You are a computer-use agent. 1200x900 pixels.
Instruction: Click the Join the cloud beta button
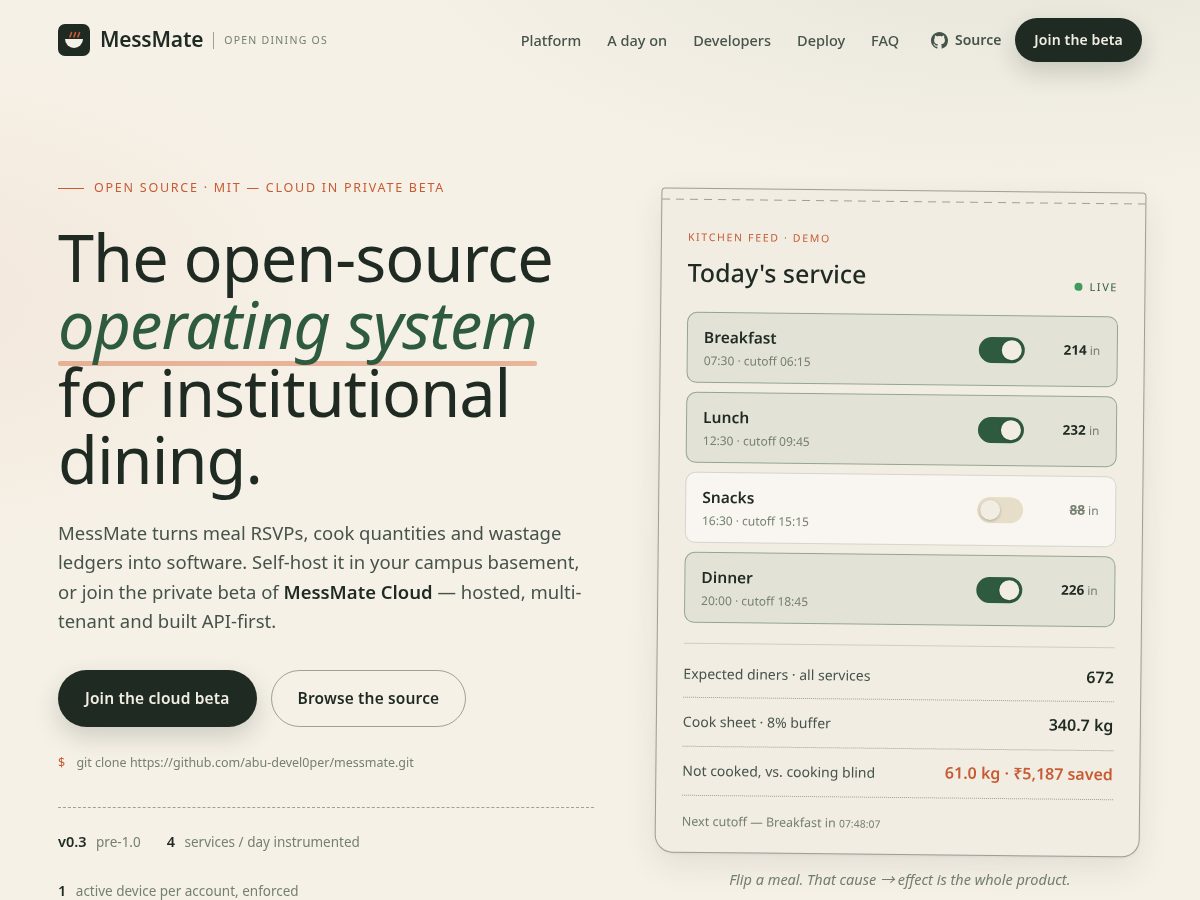click(x=157, y=698)
